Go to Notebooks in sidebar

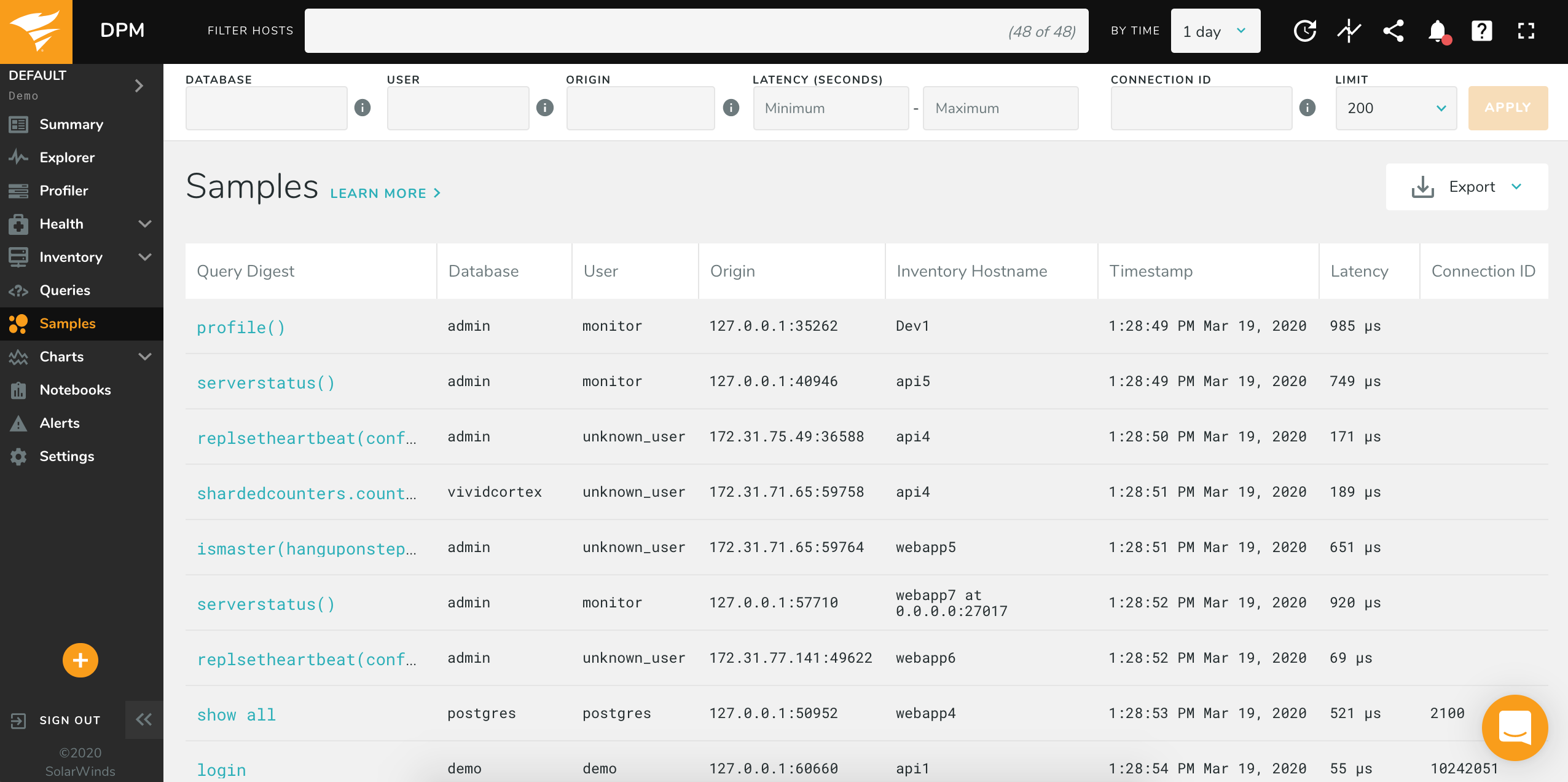(75, 390)
